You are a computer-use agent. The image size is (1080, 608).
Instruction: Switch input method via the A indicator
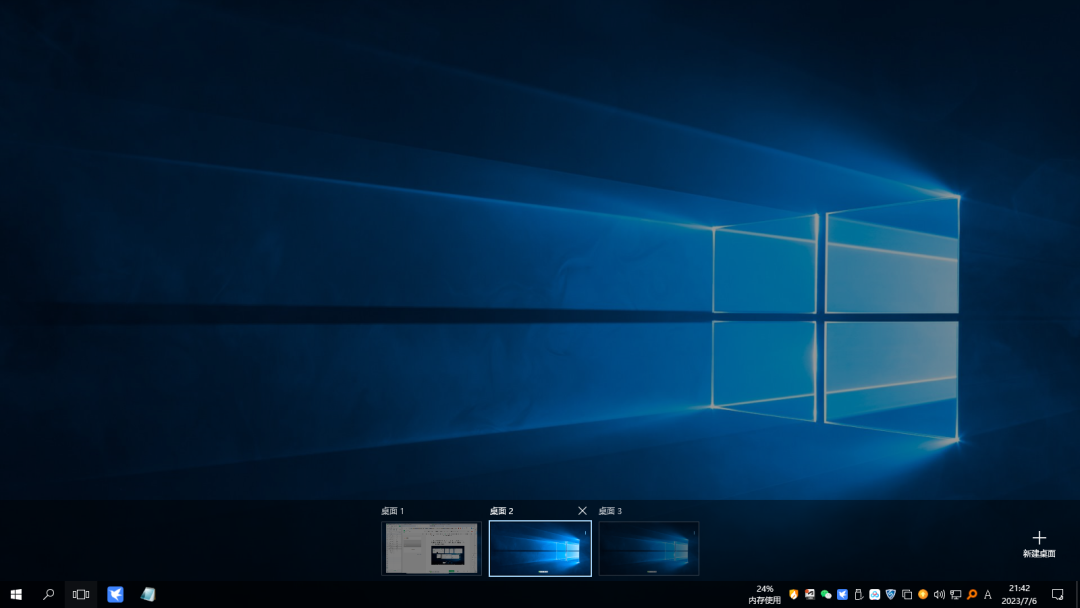(x=988, y=594)
